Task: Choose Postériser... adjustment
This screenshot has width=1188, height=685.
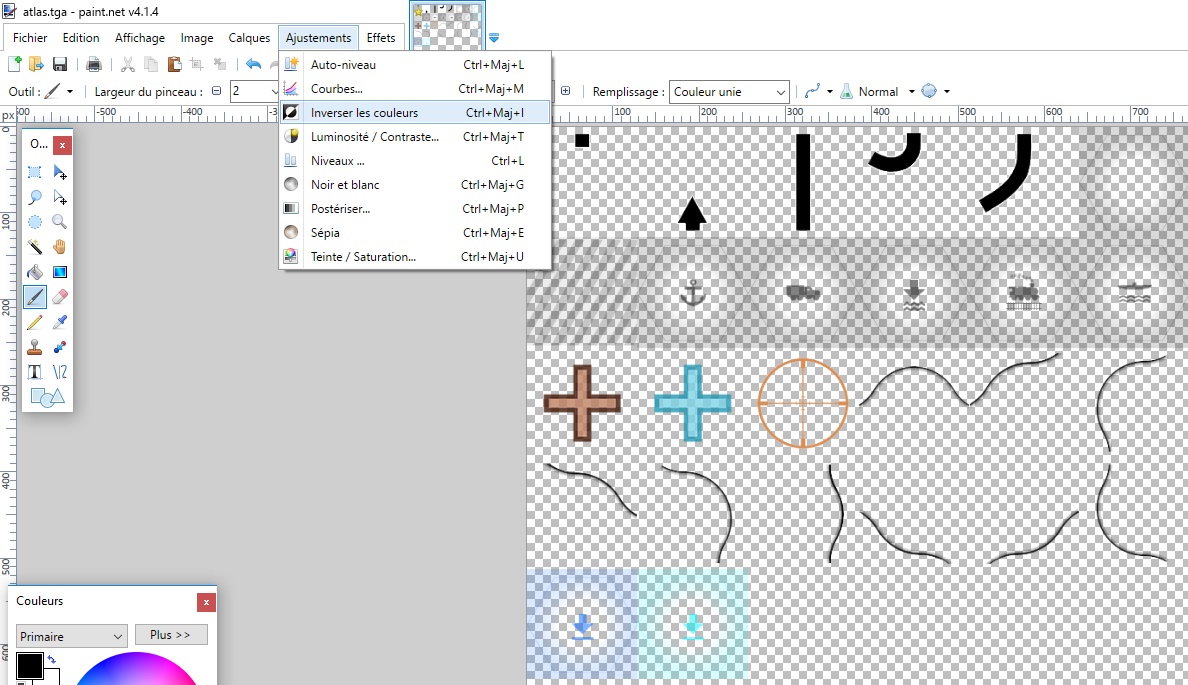Action: pyautogui.click(x=414, y=209)
